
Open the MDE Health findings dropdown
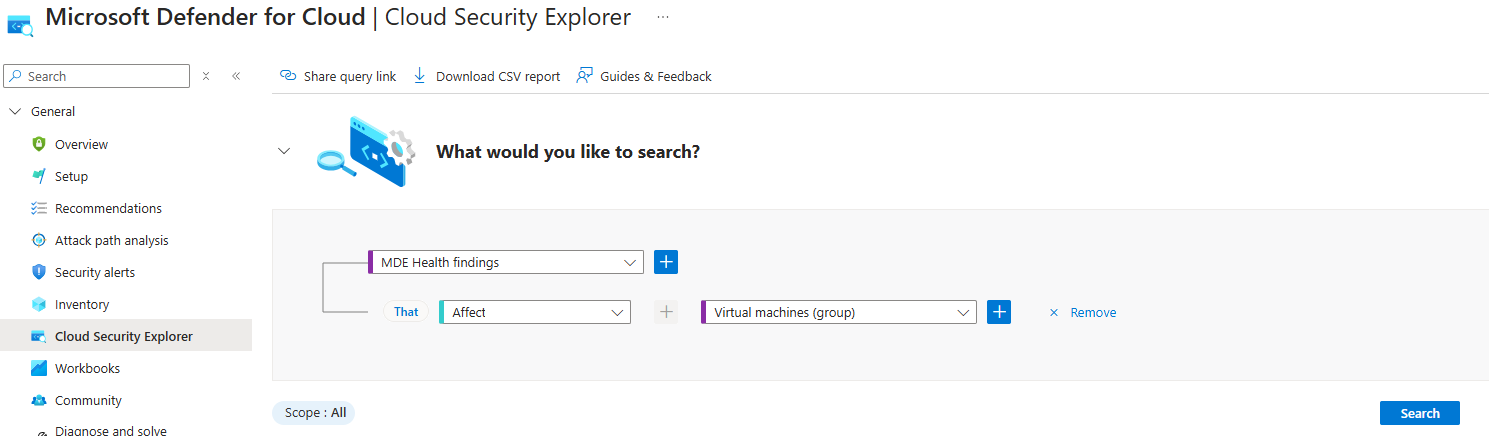pyautogui.click(x=506, y=262)
